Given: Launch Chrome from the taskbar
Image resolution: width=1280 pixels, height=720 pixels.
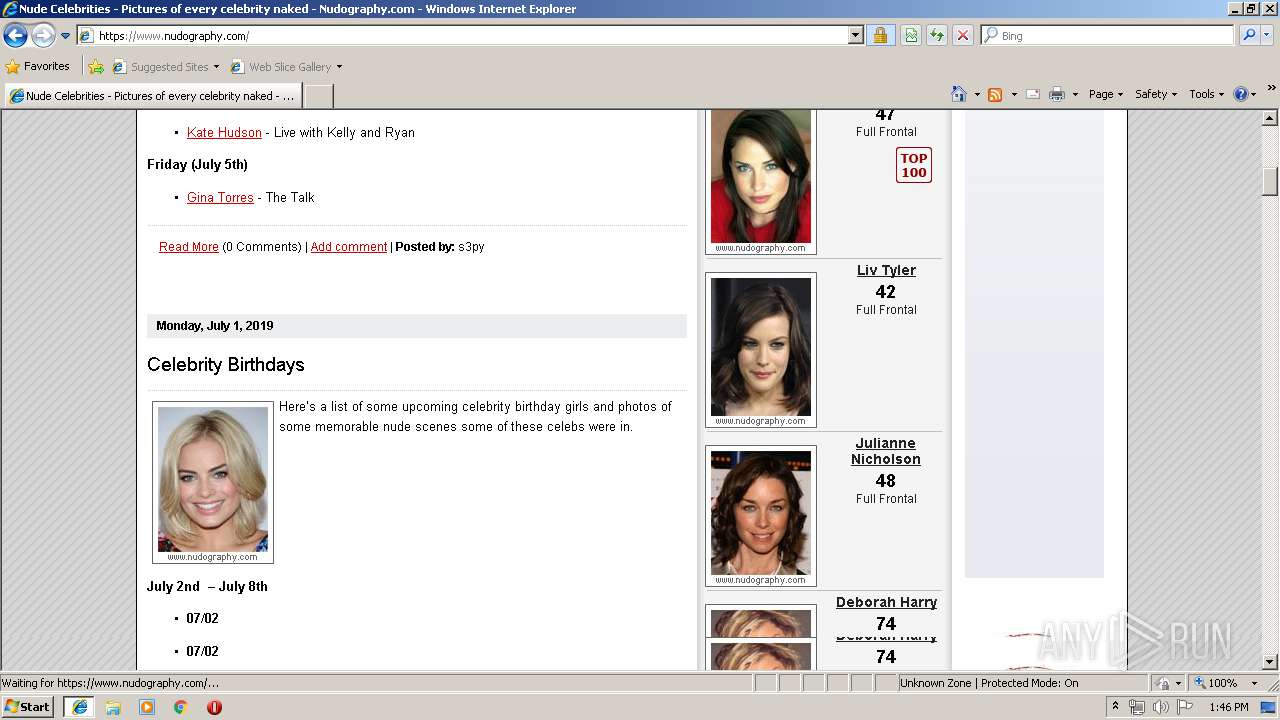Looking at the screenshot, I should pyautogui.click(x=181, y=707).
